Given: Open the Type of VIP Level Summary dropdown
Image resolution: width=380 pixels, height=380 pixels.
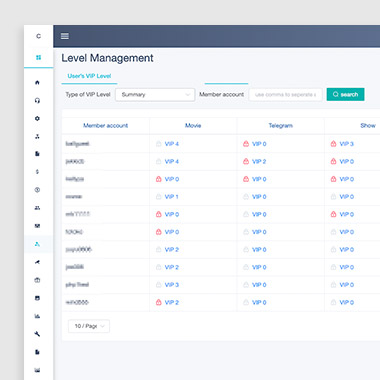Looking at the screenshot, I should 155,95.
